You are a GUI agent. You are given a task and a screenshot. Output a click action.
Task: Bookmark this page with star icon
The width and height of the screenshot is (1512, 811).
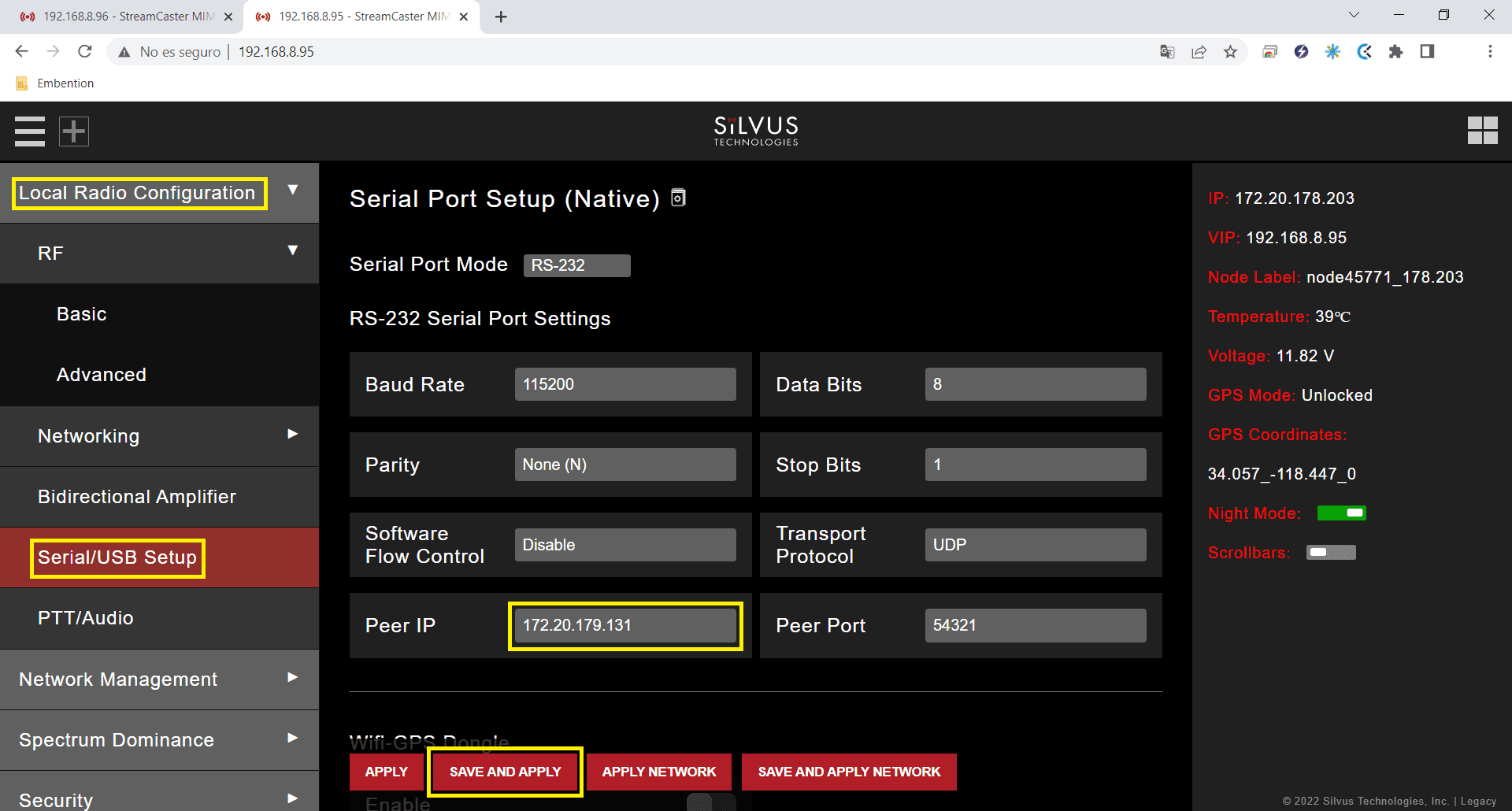[x=1230, y=52]
